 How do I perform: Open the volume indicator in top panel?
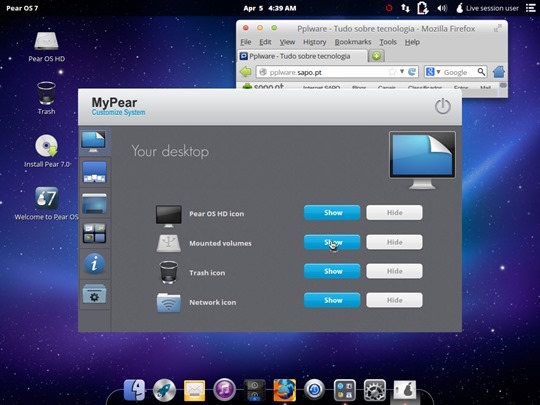442,8
